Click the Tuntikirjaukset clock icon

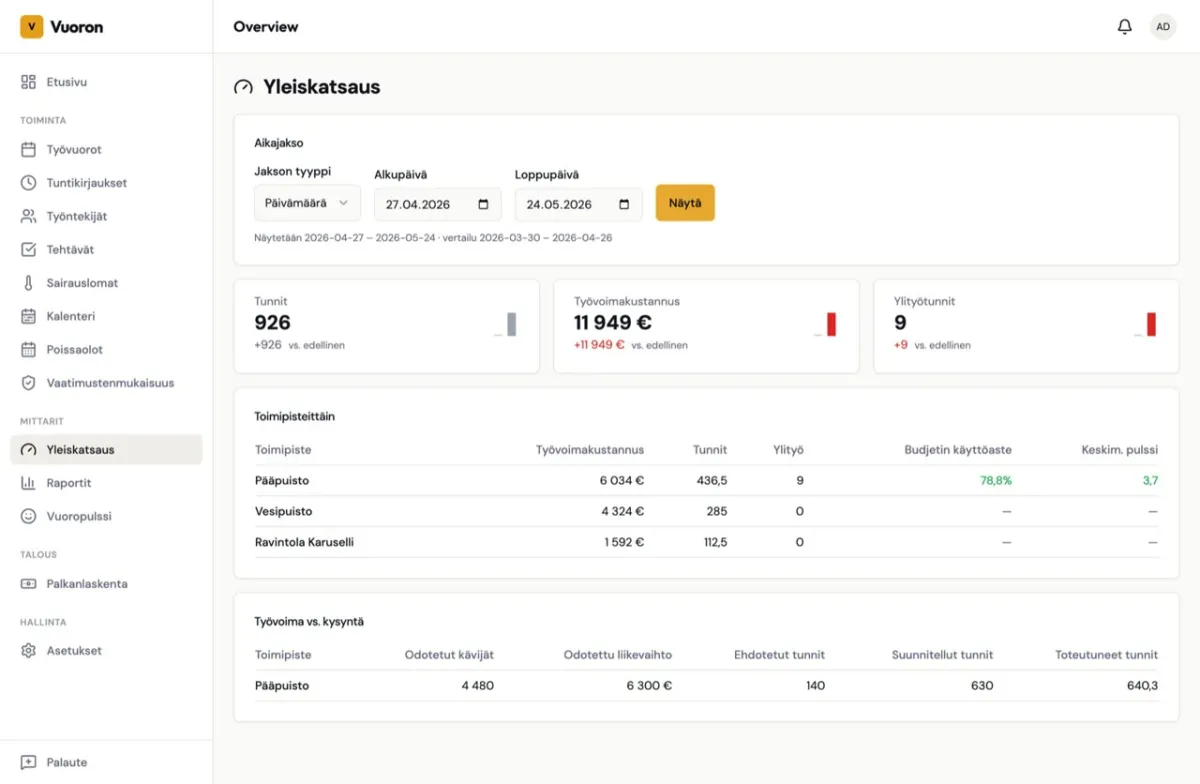[x=28, y=183]
